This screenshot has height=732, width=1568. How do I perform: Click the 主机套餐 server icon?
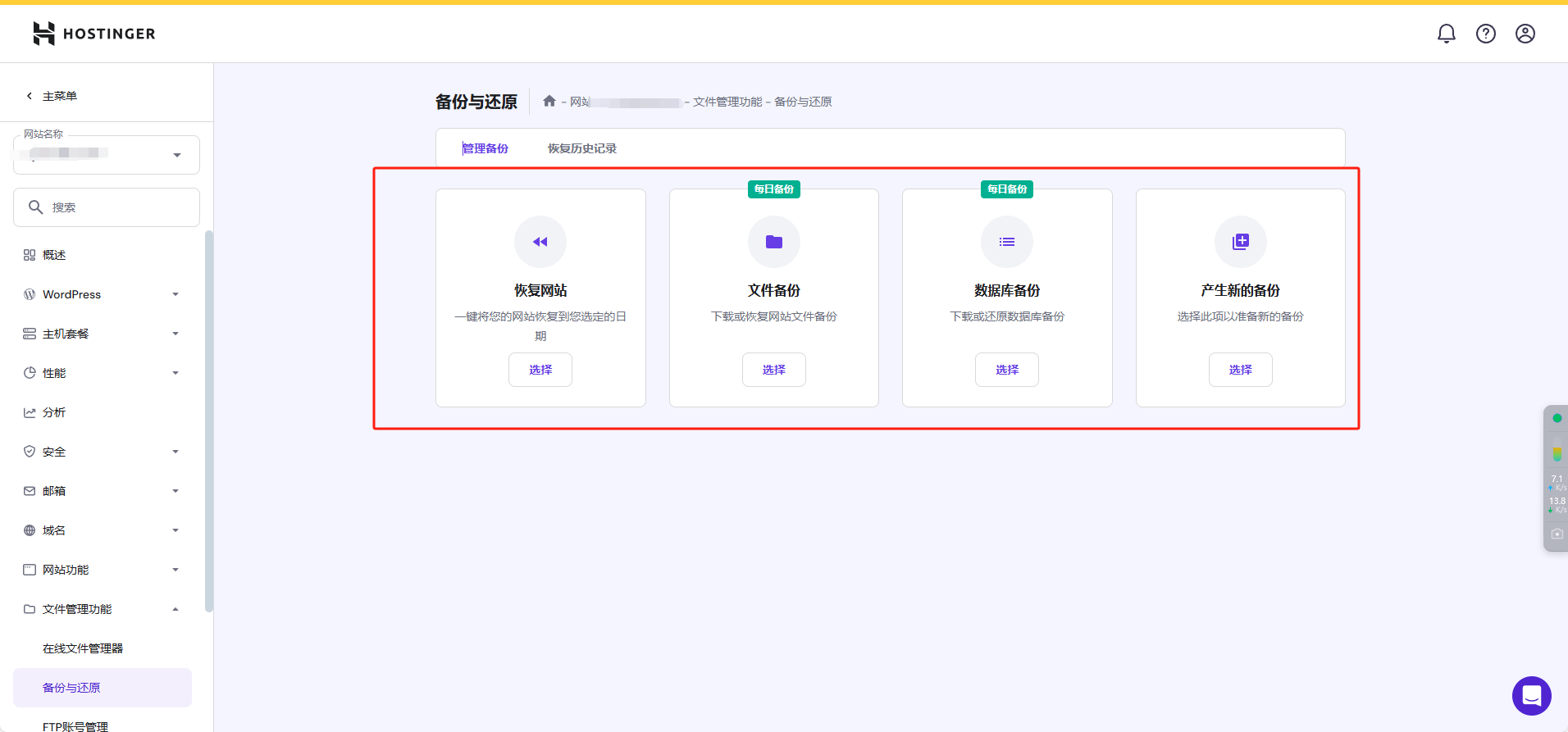tap(30, 334)
